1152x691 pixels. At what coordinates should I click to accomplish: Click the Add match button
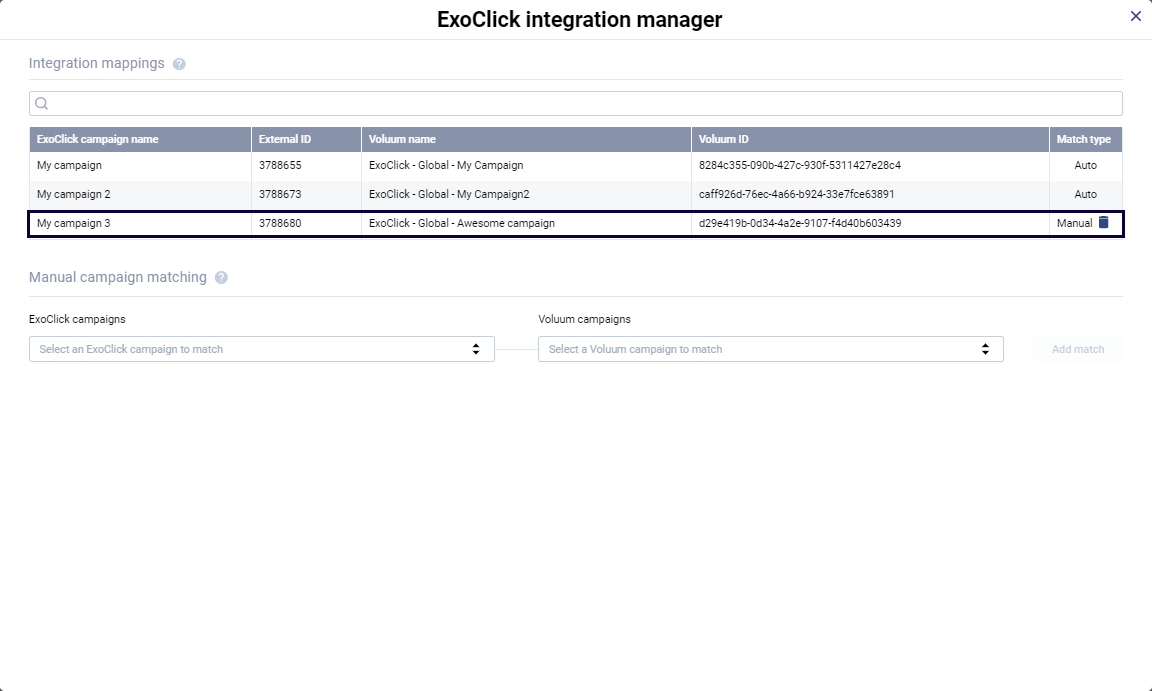pyautogui.click(x=1077, y=348)
